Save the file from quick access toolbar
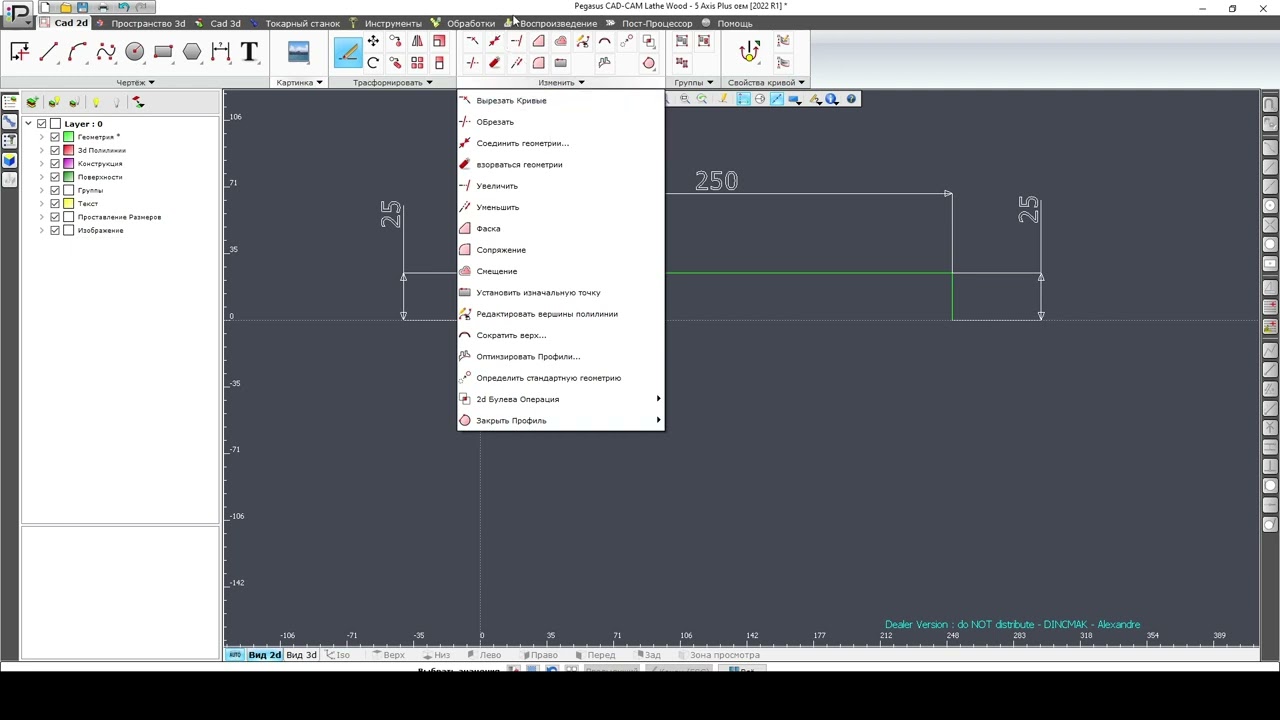The width and height of the screenshot is (1280, 720). pos(83,7)
